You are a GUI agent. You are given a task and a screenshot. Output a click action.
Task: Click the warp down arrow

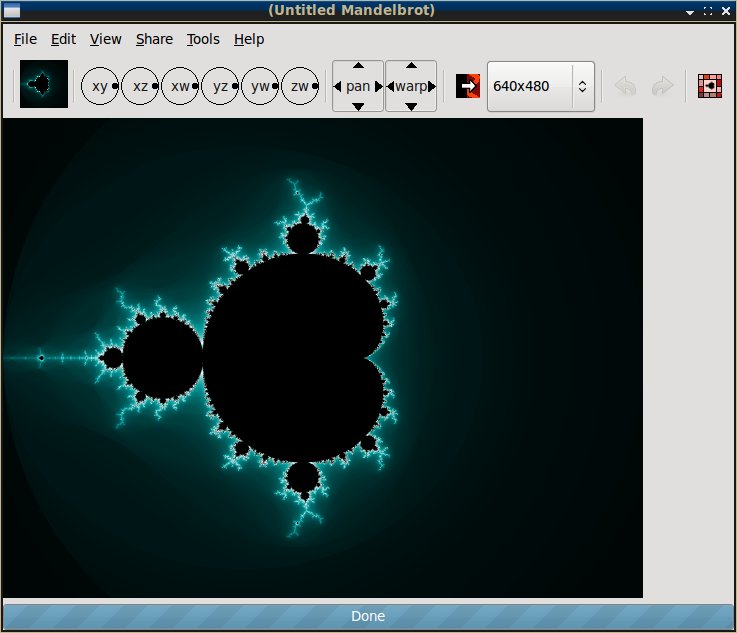pos(411,107)
